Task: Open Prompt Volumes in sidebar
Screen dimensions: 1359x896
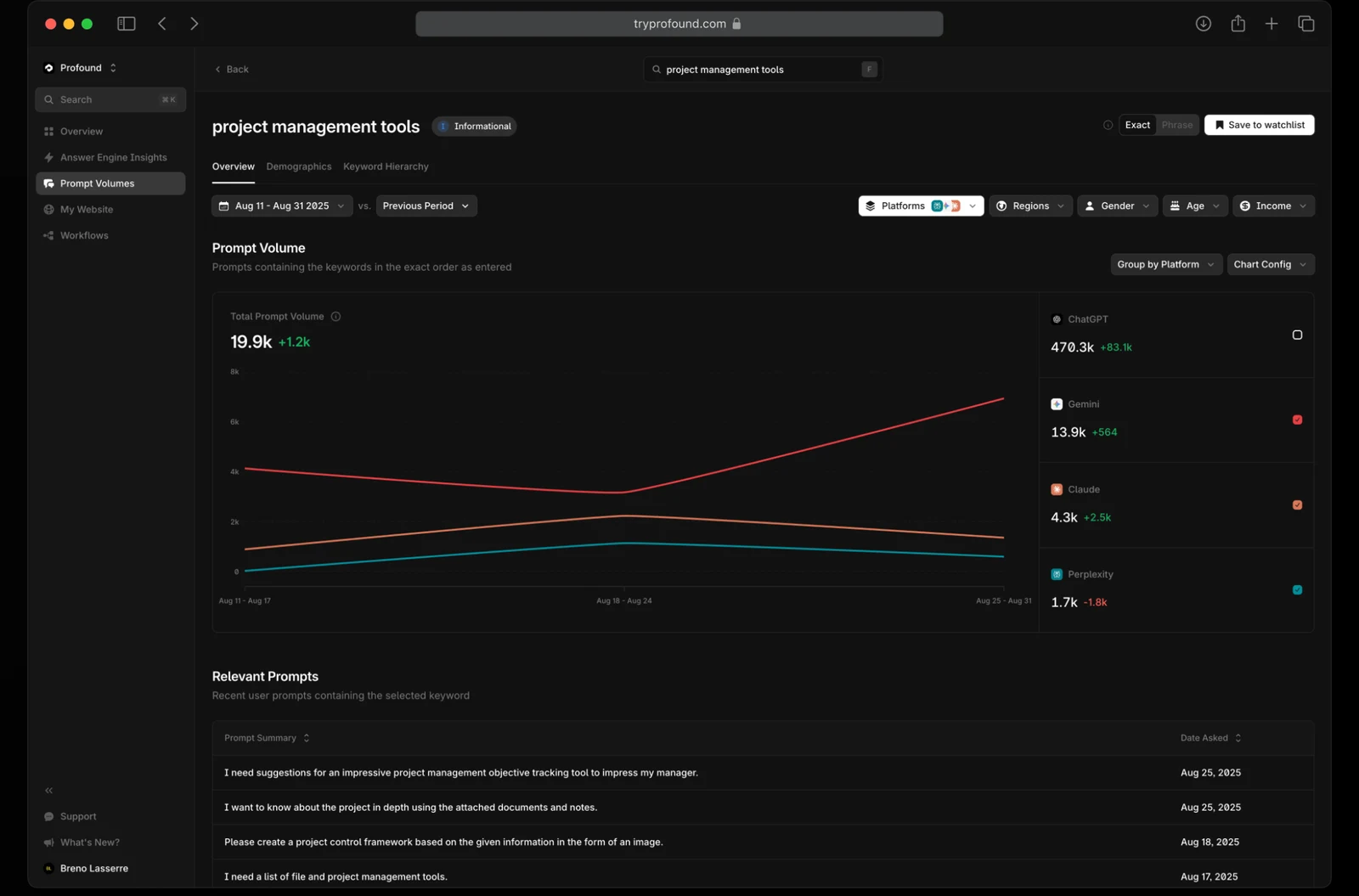Action: click(x=110, y=183)
